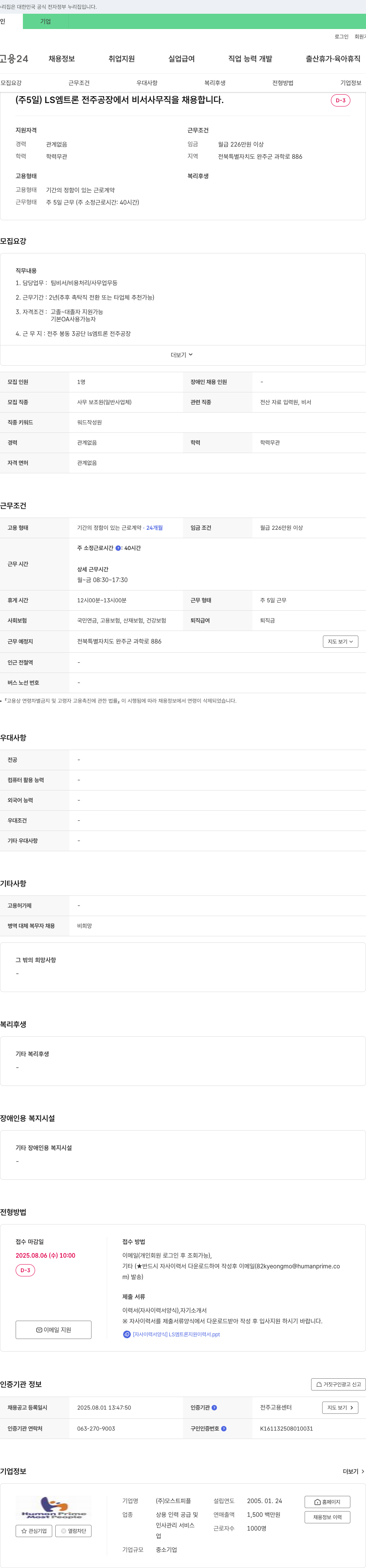Screen dimensions: 366x1568
Task: Click the 고용24 logo
Action: [x=14, y=58]
